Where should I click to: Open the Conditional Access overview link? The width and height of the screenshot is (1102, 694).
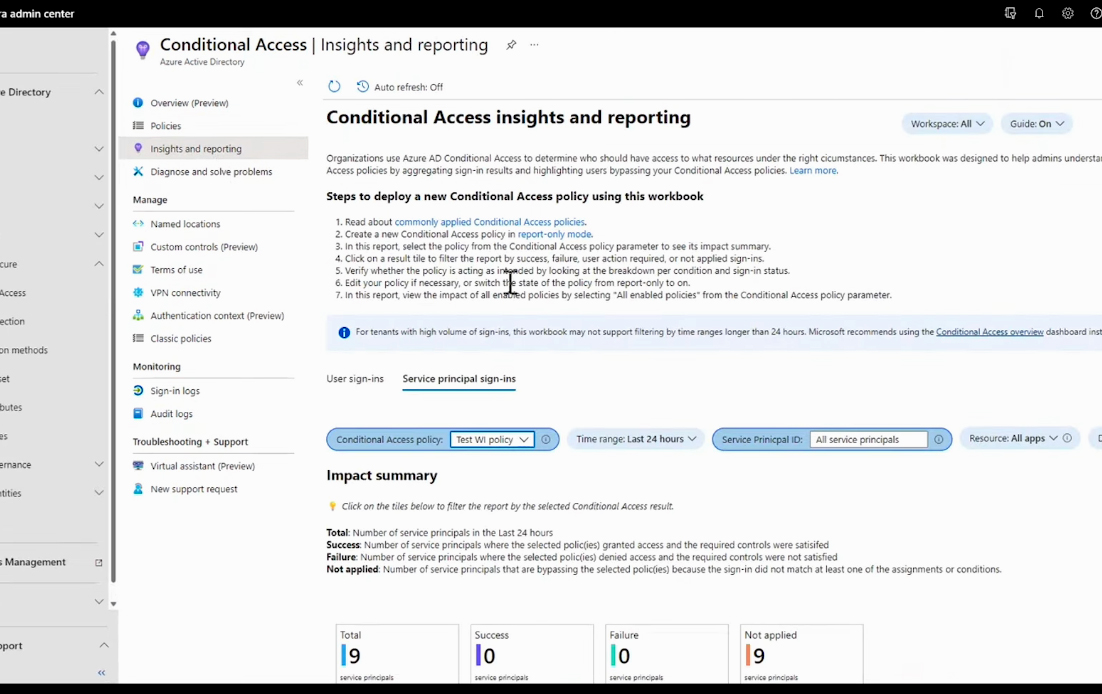click(990, 332)
